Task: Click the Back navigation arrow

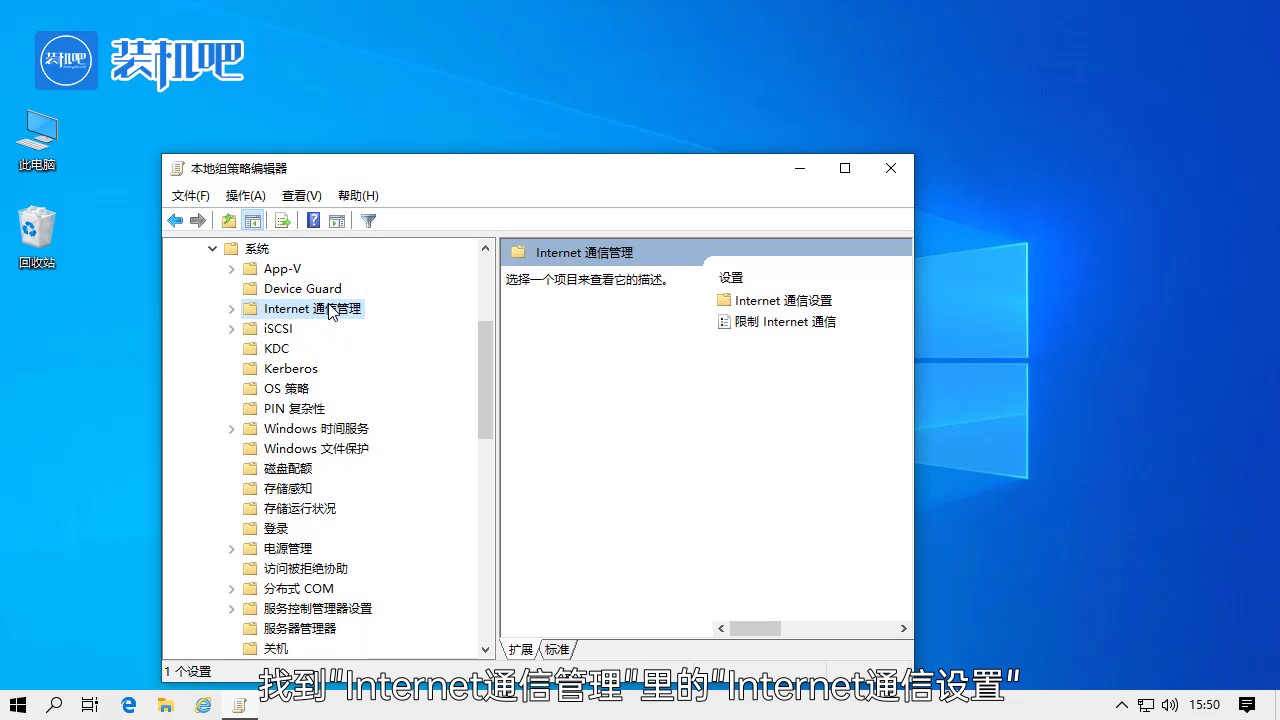Action: 175,220
